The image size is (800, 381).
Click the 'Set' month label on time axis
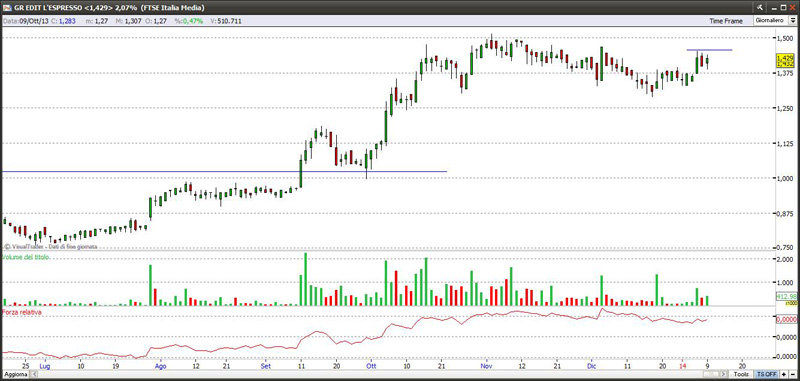(x=266, y=366)
